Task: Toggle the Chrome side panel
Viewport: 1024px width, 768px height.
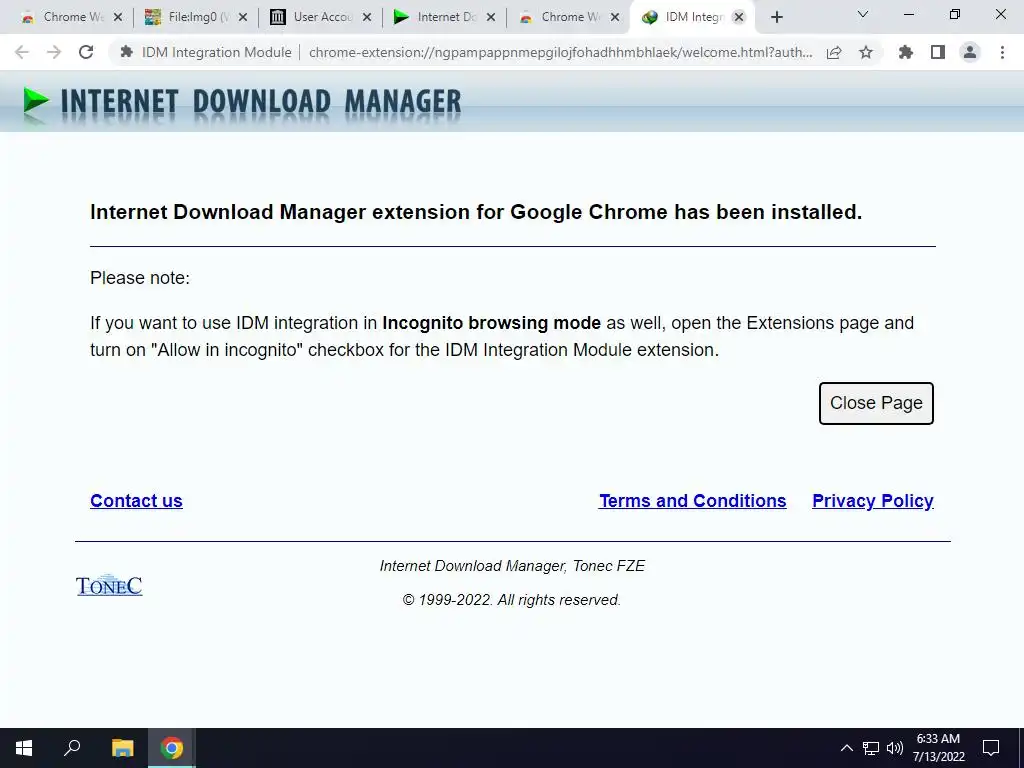Action: click(938, 52)
